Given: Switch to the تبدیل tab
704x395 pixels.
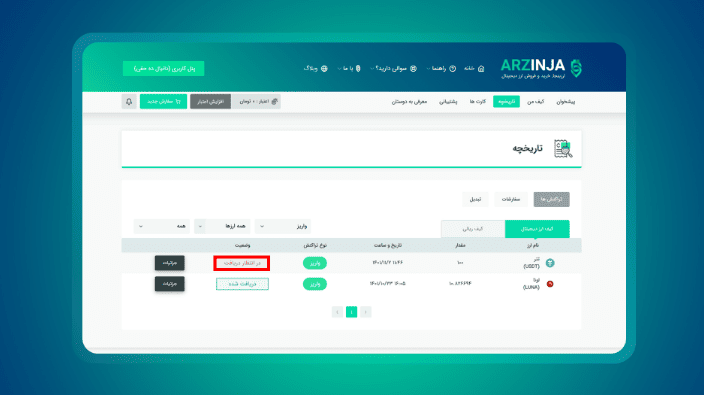Looking at the screenshot, I should coord(475,199).
